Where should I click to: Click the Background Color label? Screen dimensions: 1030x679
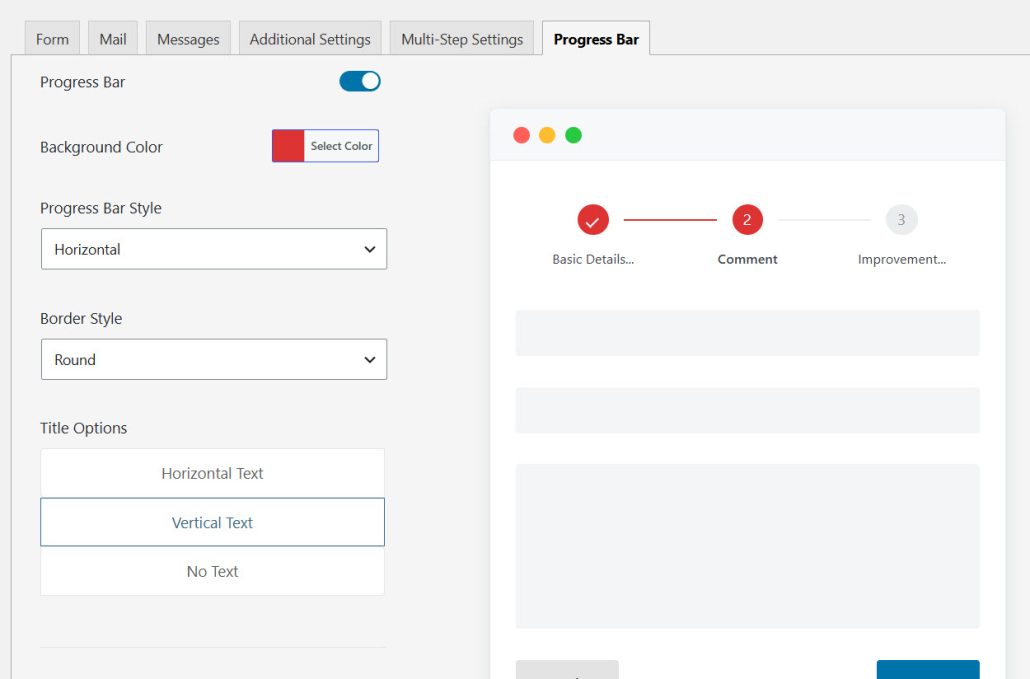click(101, 147)
